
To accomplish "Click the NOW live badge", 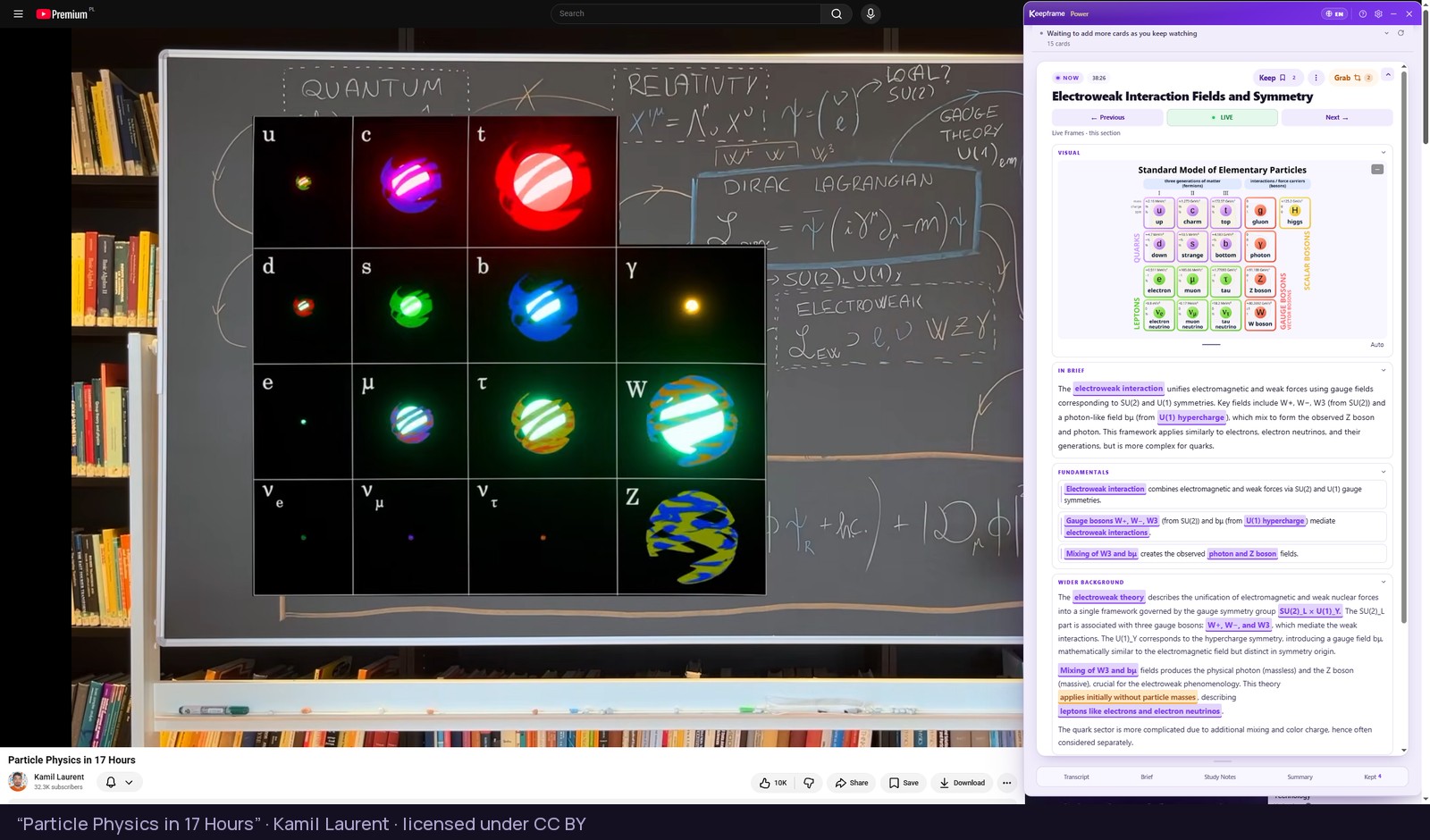I will [x=1067, y=78].
